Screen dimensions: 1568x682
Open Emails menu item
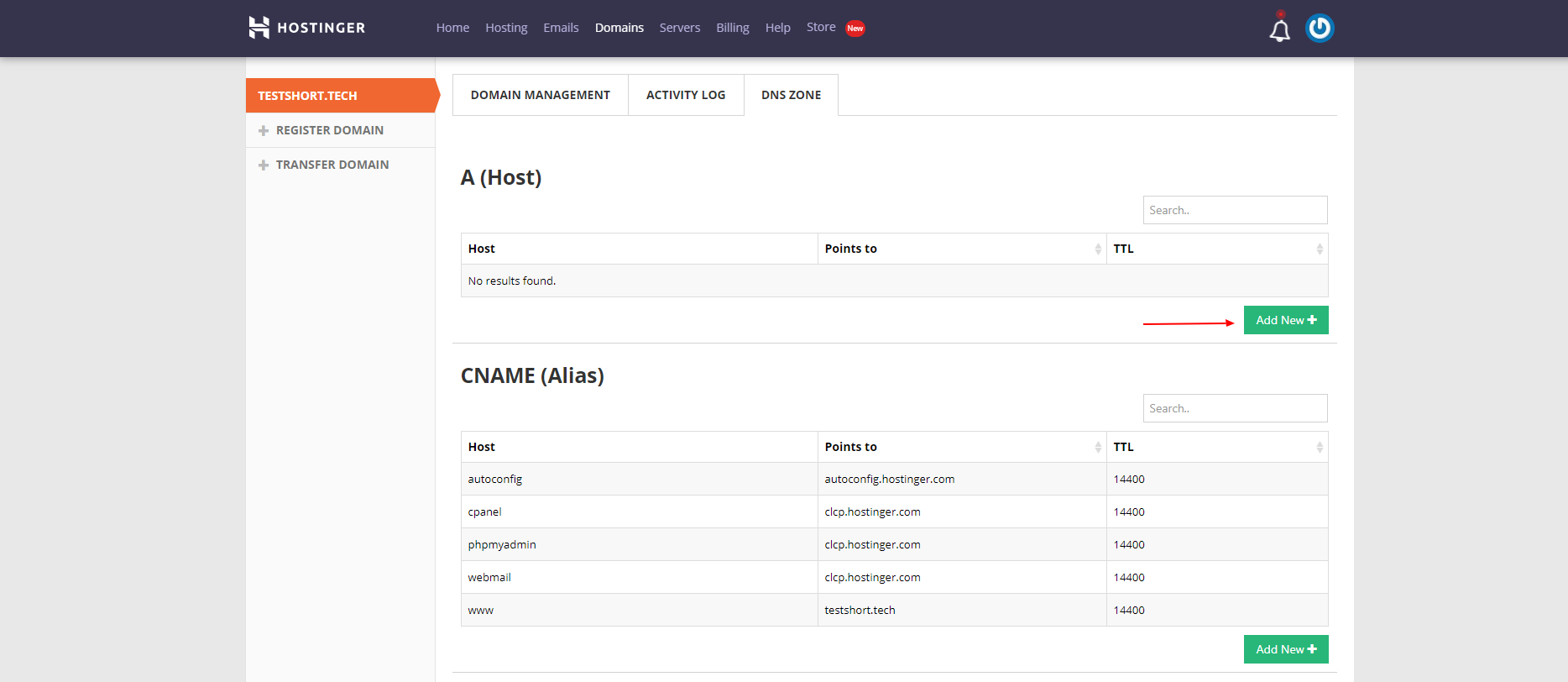point(561,28)
